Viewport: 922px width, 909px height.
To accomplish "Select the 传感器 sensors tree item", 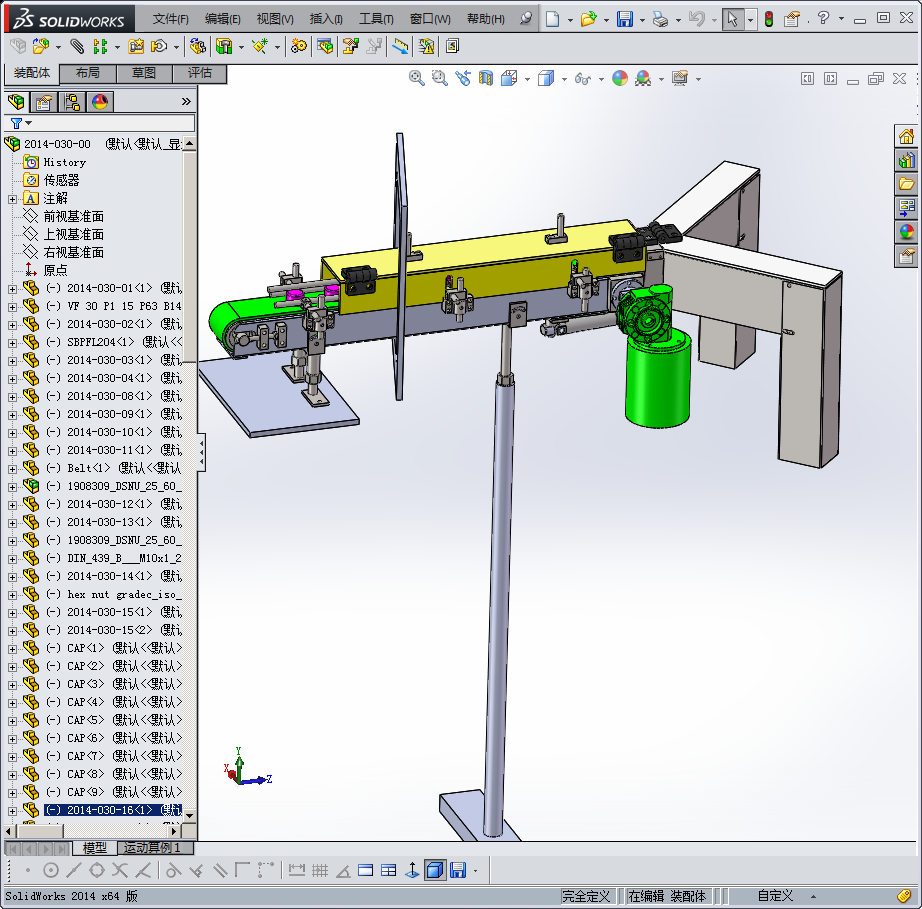I will [61, 180].
